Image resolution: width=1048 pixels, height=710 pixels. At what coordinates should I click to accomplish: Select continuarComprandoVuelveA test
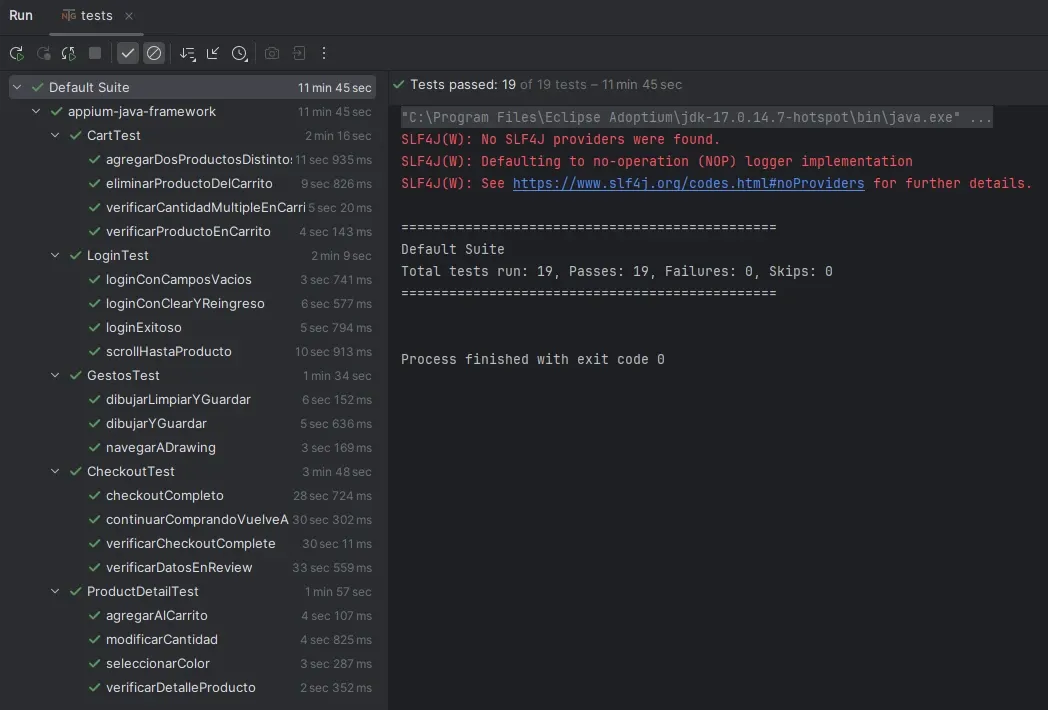[192, 519]
